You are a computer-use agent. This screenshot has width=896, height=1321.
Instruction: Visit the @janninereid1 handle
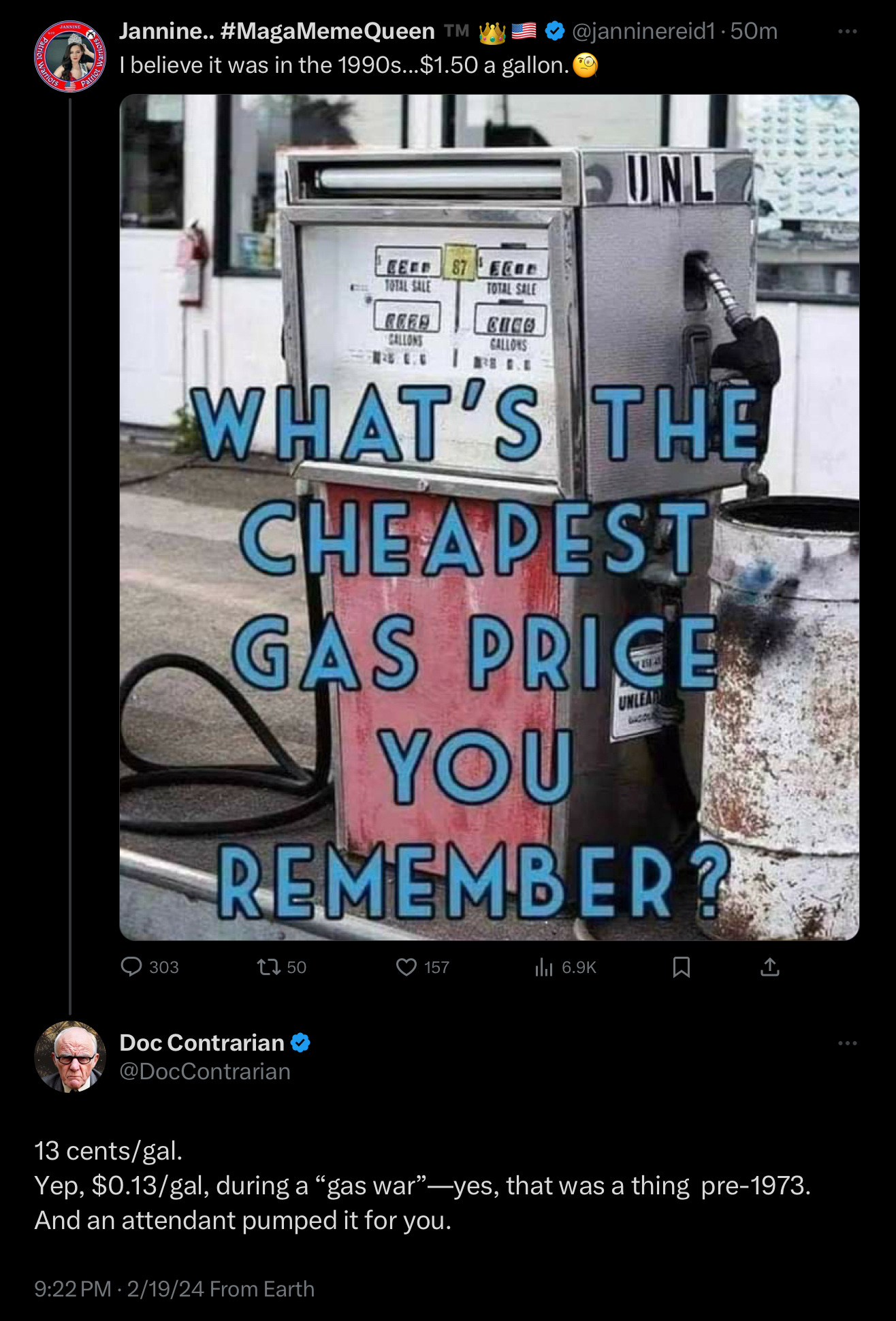coord(644,31)
